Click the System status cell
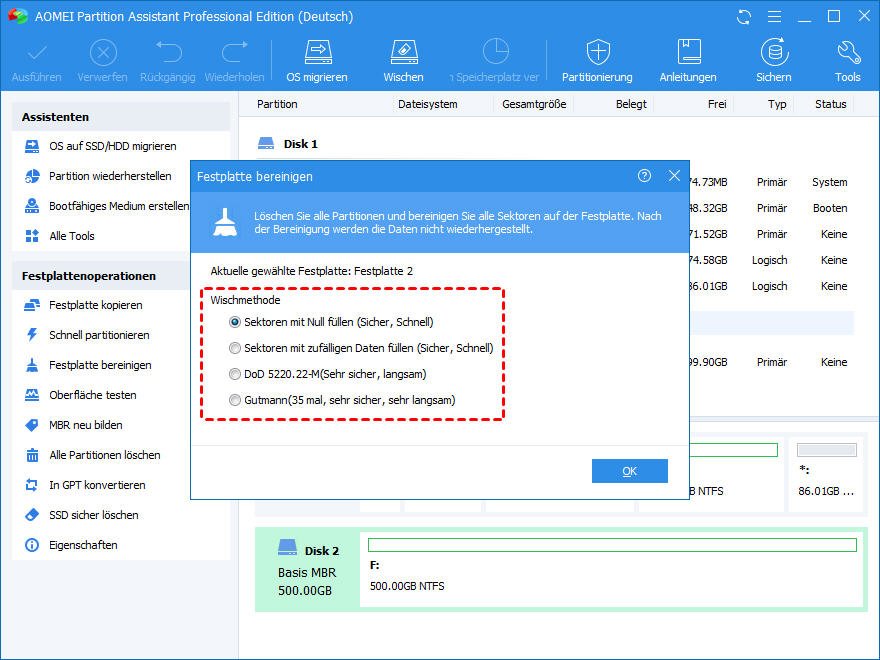880x660 pixels. click(829, 182)
